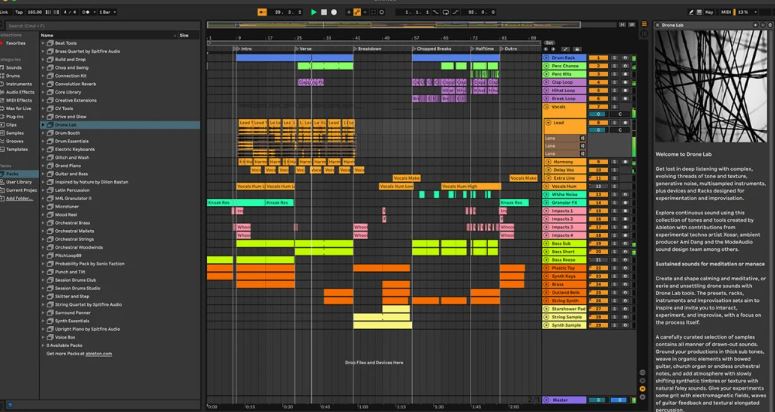This screenshot has width=775, height=412.
Task: Expand the Core Library pack
Action: 43,92
